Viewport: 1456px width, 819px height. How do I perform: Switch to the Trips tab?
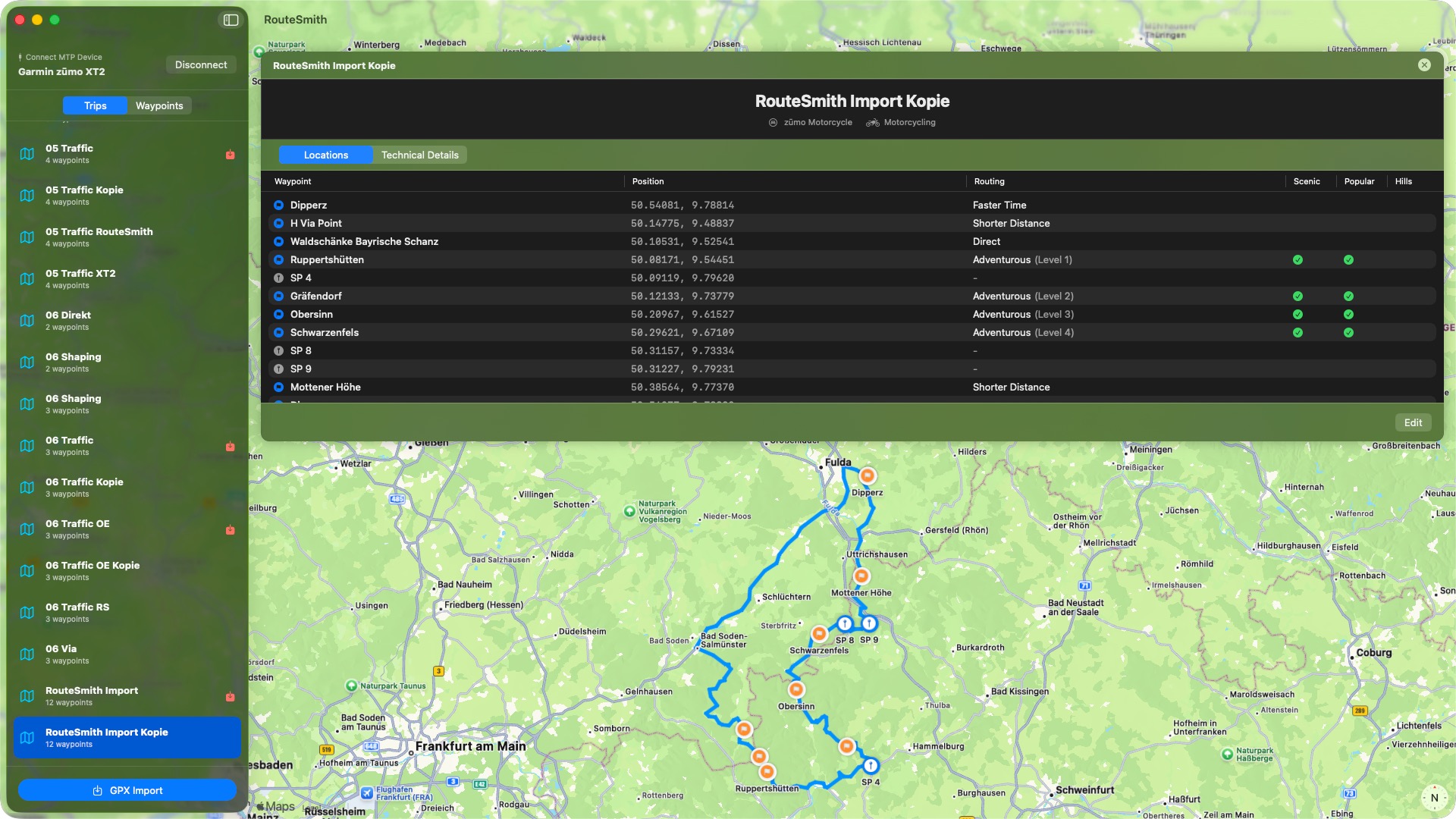point(95,105)
